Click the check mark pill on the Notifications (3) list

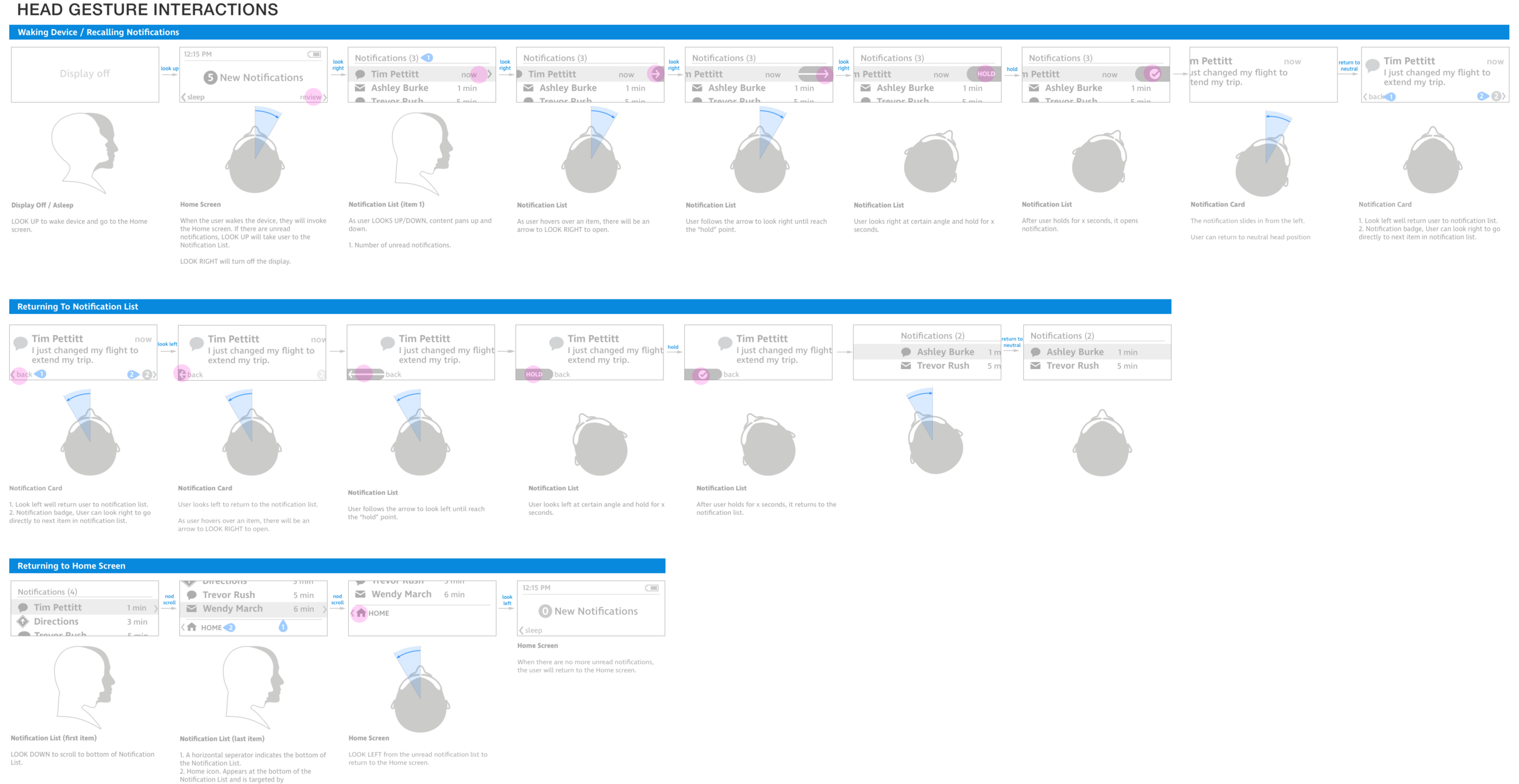(x=1152, y=74)
